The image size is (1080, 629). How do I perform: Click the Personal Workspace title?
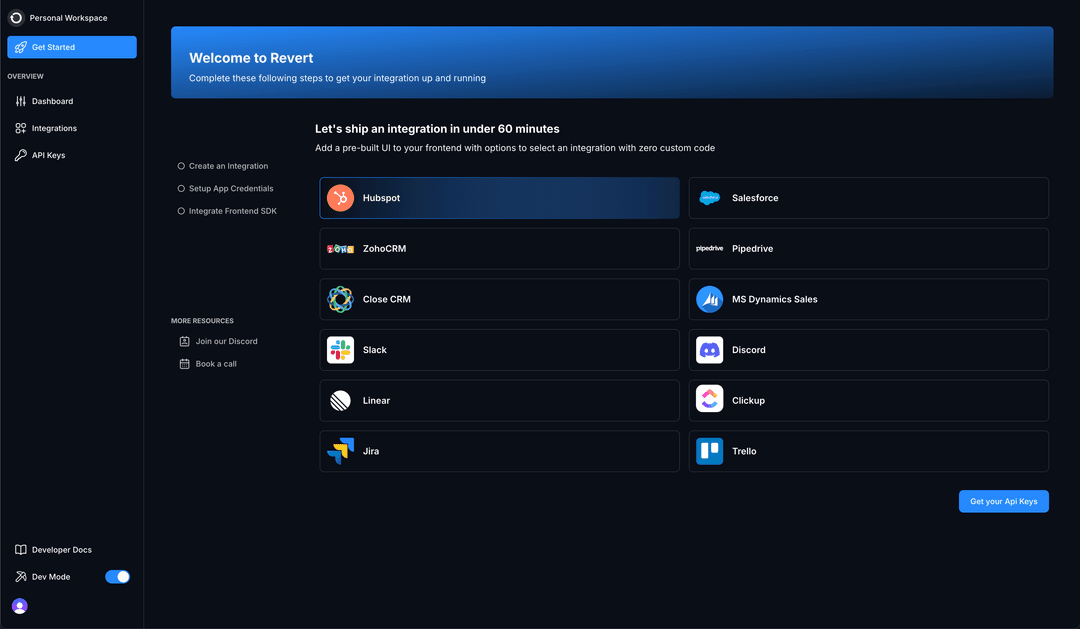(68, 18)
